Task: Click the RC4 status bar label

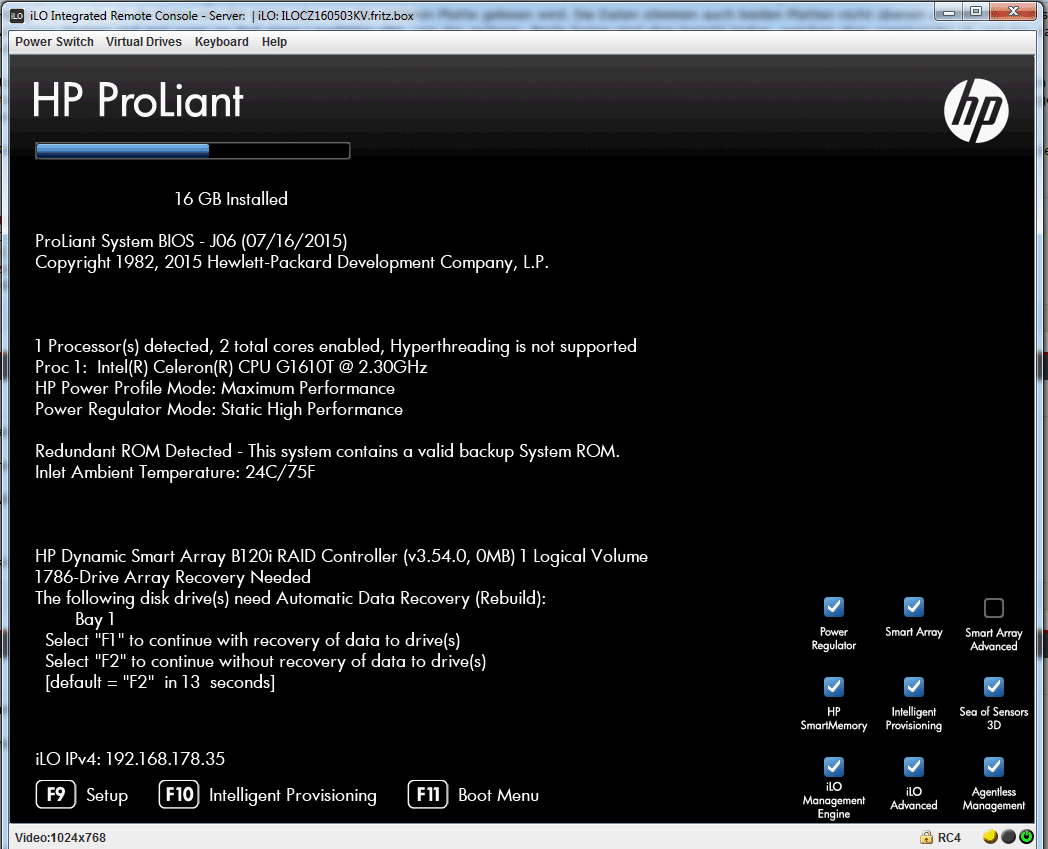Action: point(949,838)
